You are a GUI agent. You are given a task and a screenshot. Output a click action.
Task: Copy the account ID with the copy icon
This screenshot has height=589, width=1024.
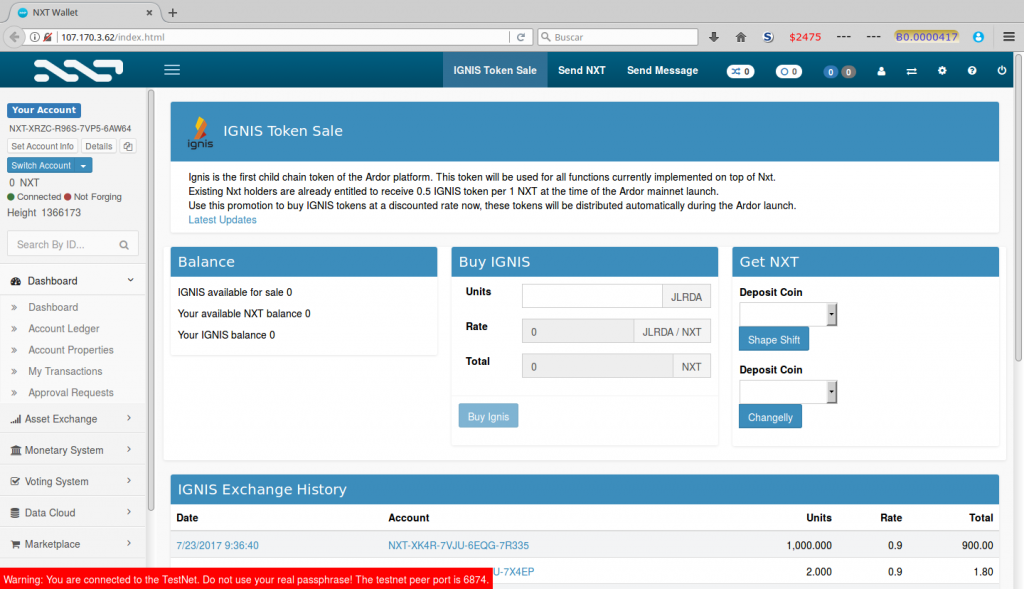coord(128,146)
